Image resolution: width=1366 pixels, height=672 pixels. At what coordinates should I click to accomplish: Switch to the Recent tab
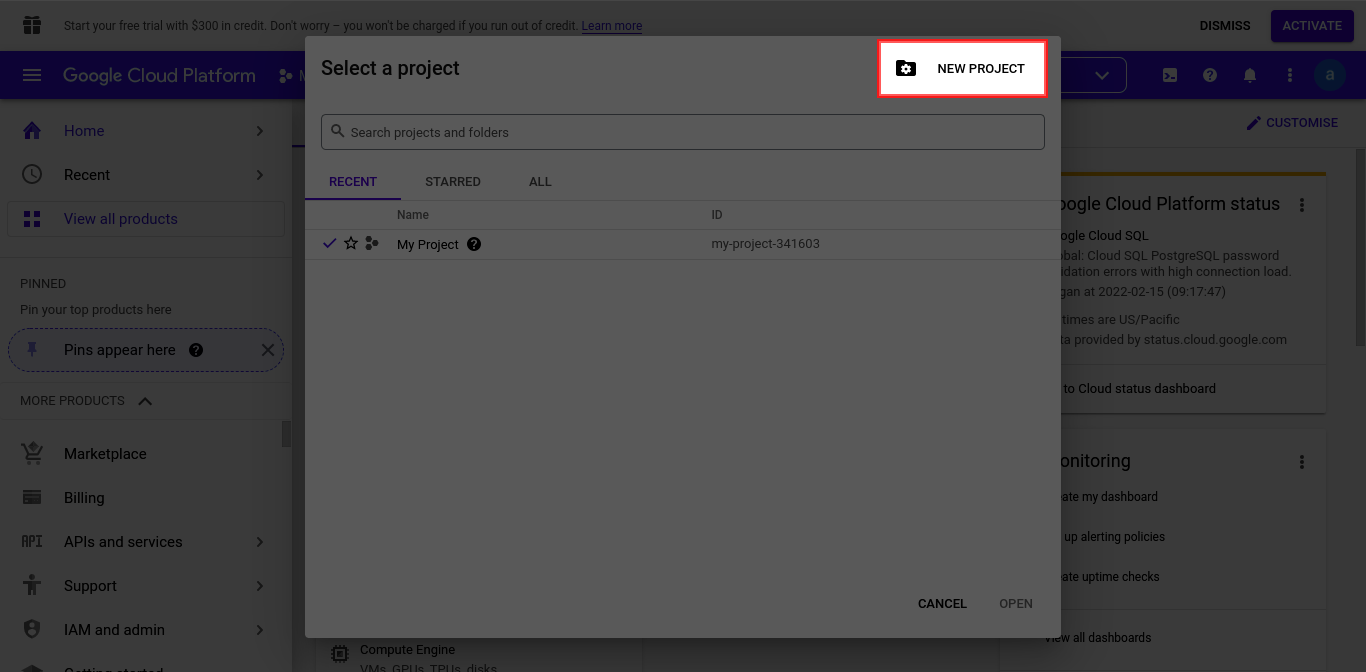point(353,182)
